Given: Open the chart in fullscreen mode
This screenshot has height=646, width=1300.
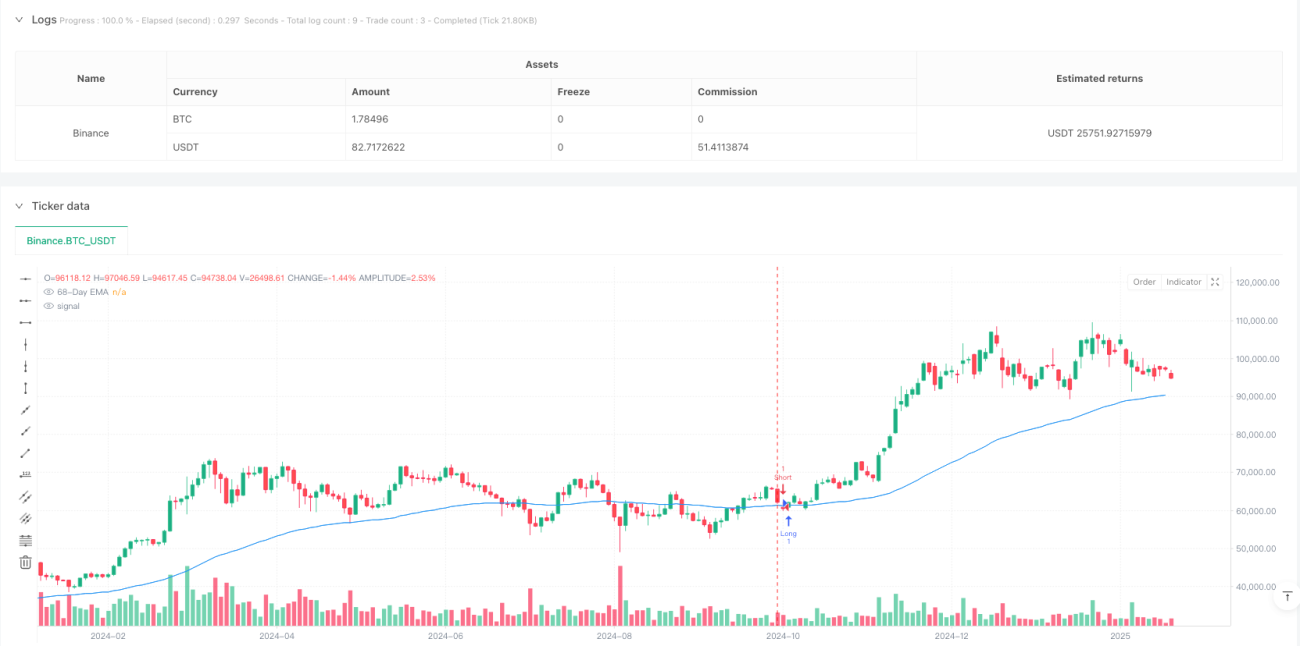Looking at the screenshot, I should (1215, 282).
